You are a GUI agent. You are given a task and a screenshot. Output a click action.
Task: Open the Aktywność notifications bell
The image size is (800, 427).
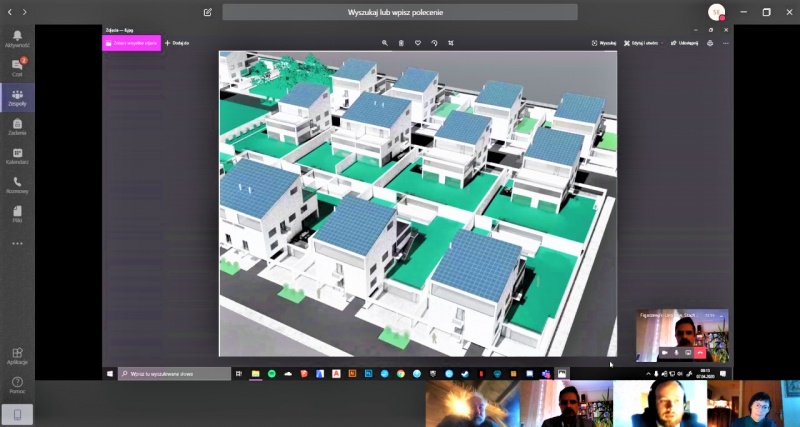click(x=17, y=38)
